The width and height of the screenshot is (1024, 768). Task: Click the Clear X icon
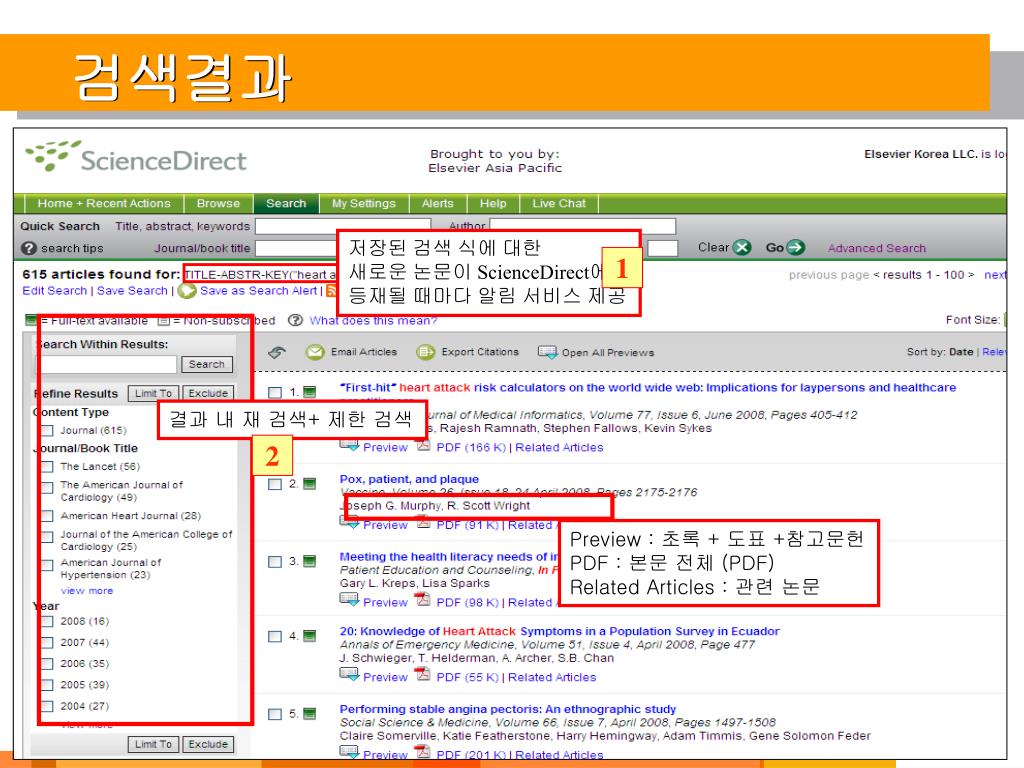pyautogui.click(x=742, y=248)
